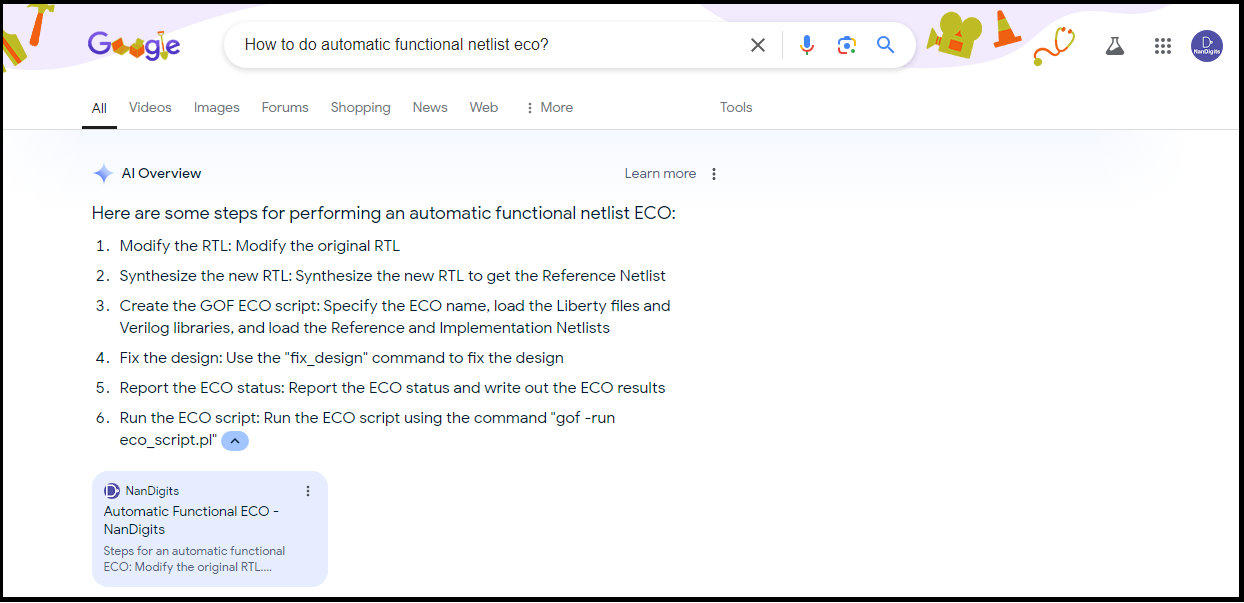Click into the search query field
The height and width of the screenshot is (603, 1244).
coord(480,45)
